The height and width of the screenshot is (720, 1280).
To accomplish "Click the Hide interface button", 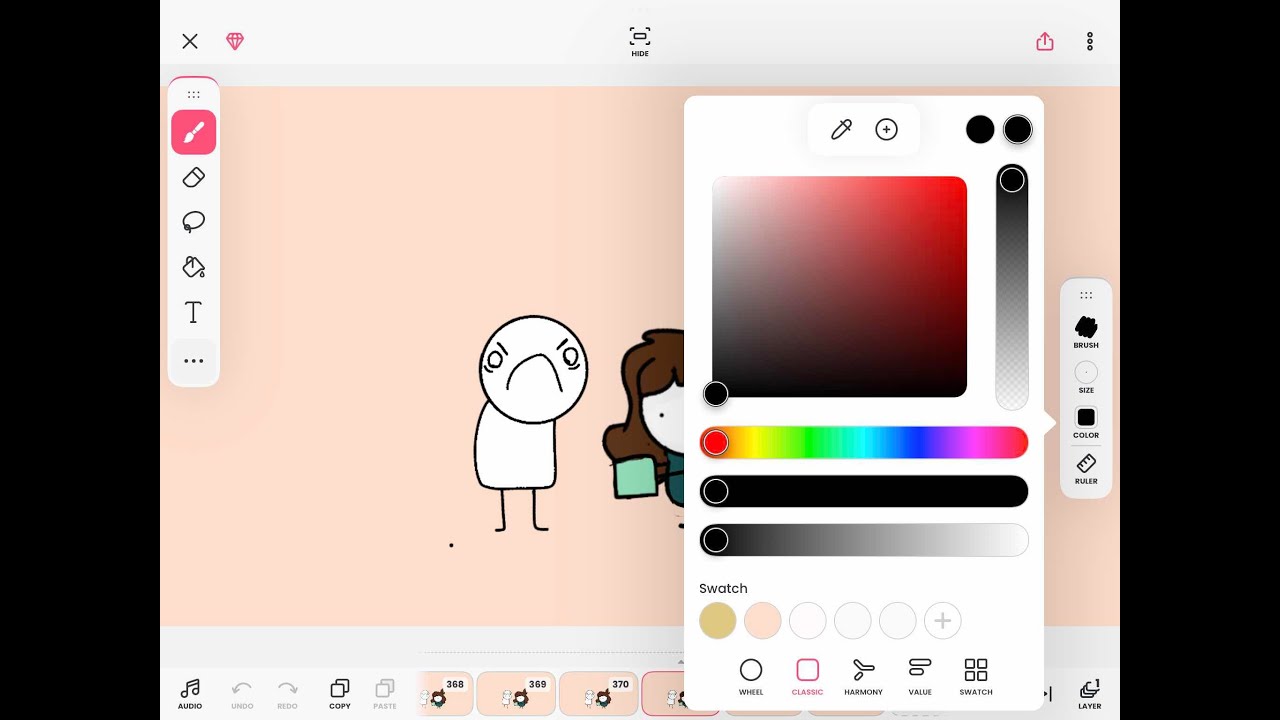I will (x=640, y=42).
